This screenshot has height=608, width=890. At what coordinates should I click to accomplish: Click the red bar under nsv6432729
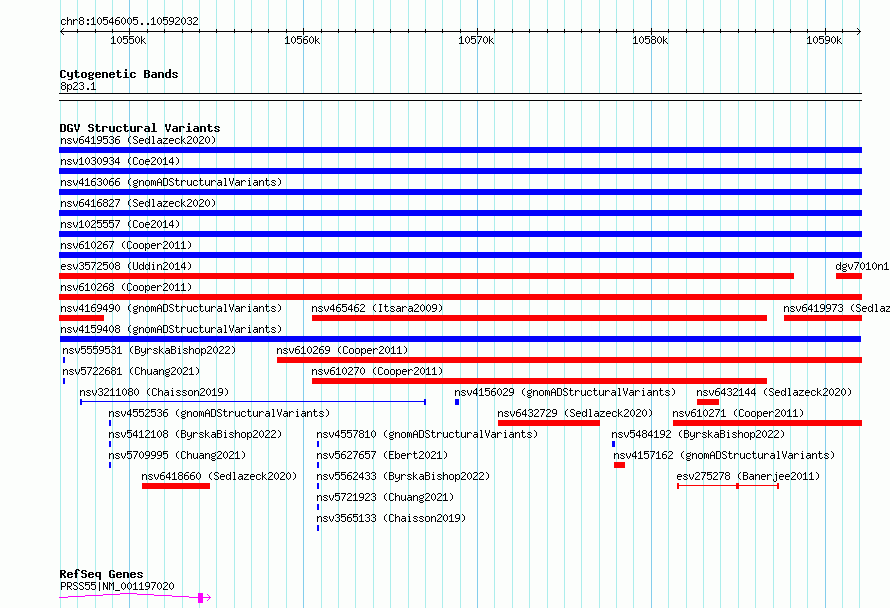point(549,423)
